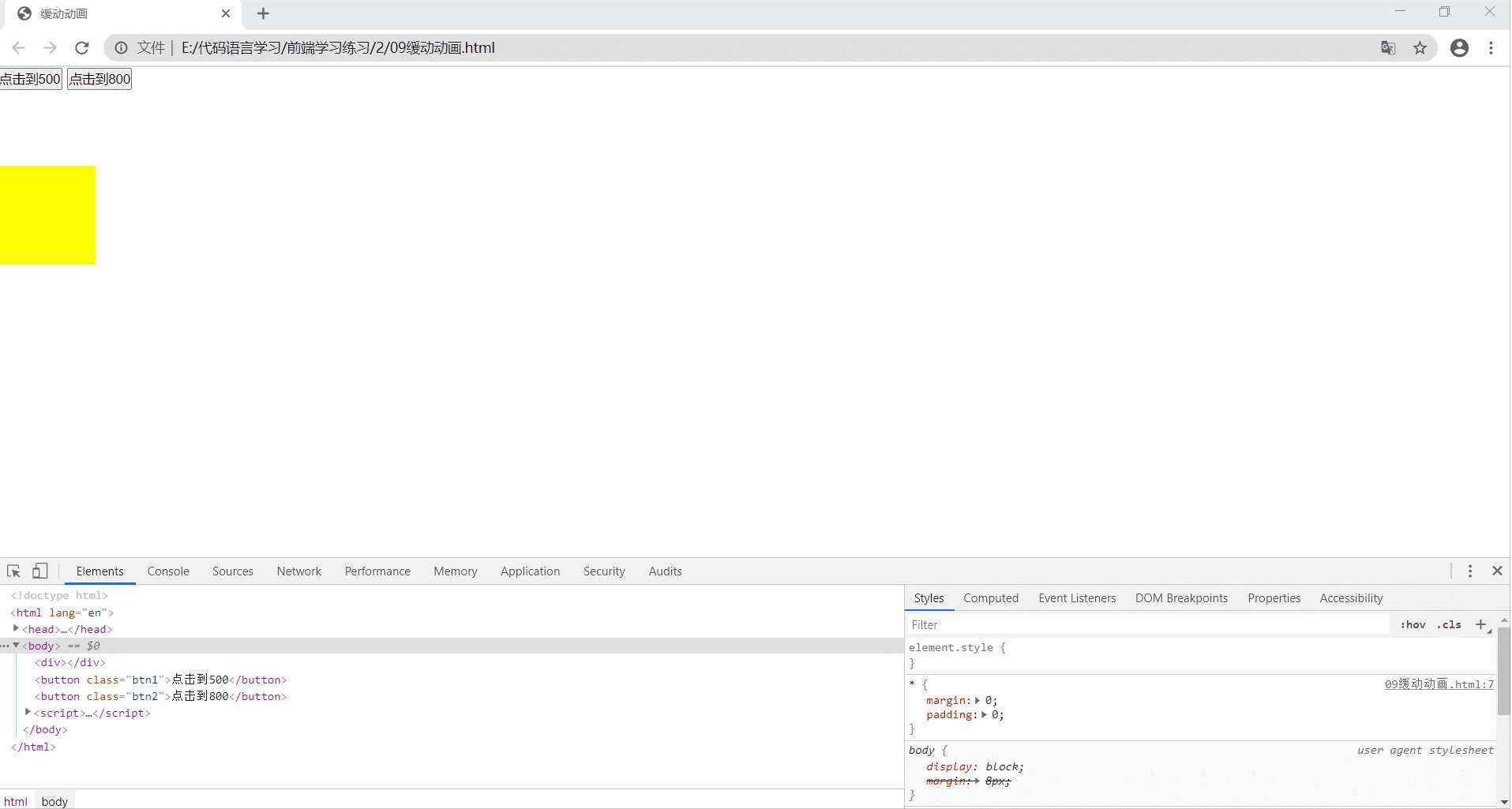Screen dimensions: 1512x809
Task: Open the Performance tab
Action: point(377,571)
